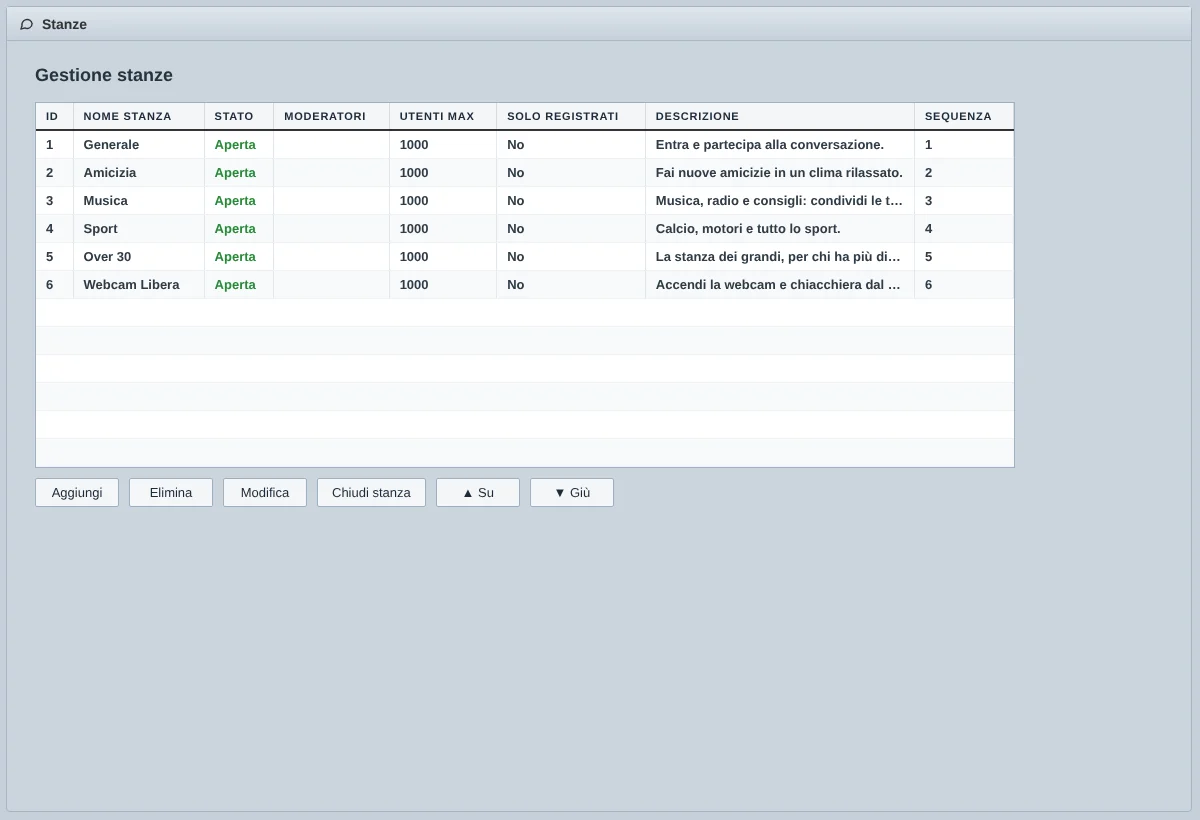Click the Descrizione column header

(779, 116)
